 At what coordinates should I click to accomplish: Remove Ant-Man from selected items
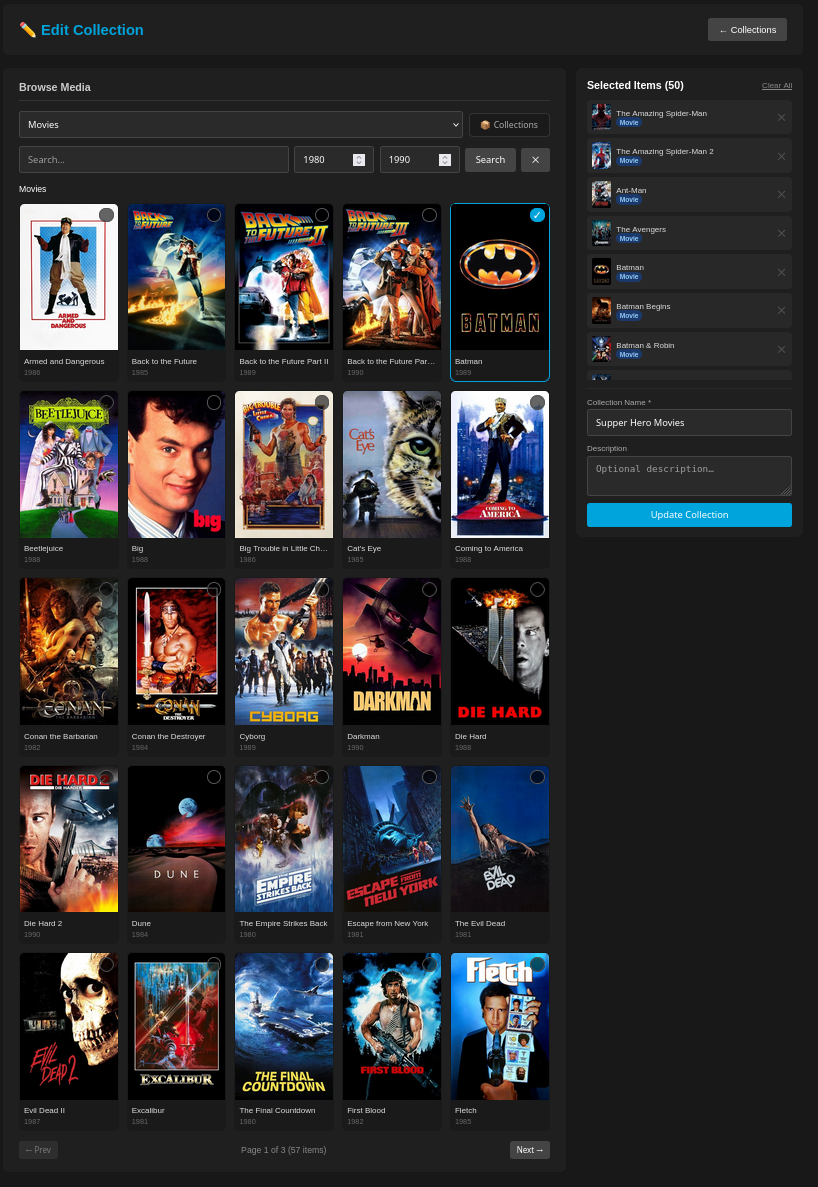coord(781,194)
